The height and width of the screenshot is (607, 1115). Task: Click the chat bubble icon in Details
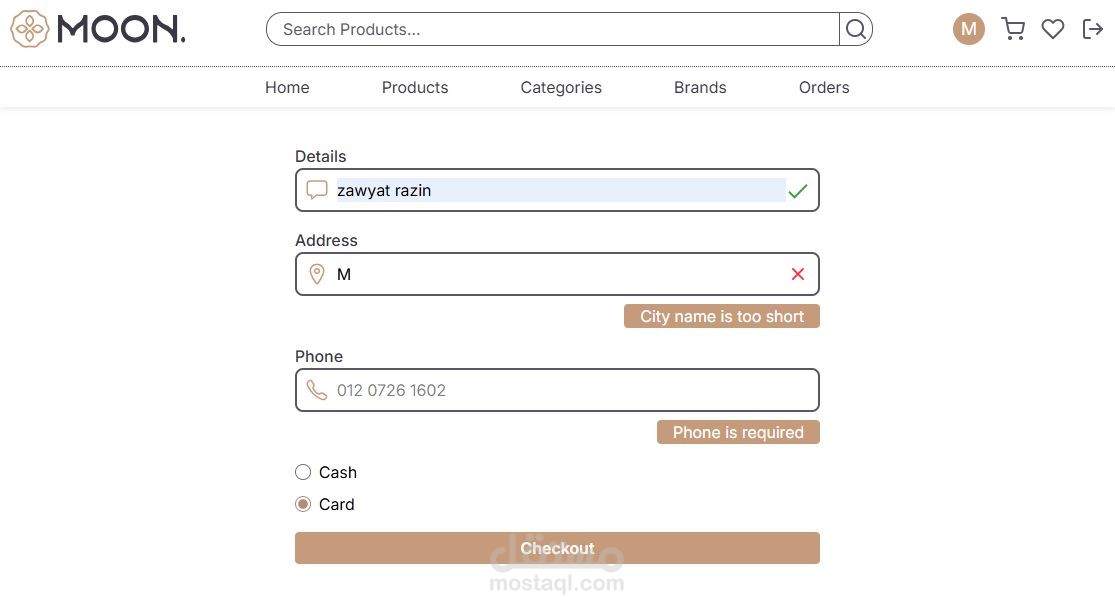(317, 190)
